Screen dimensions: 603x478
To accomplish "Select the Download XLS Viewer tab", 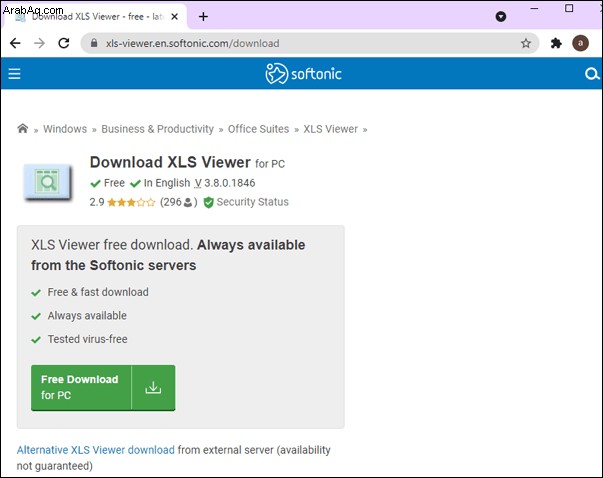I will [x=94, y=17].
